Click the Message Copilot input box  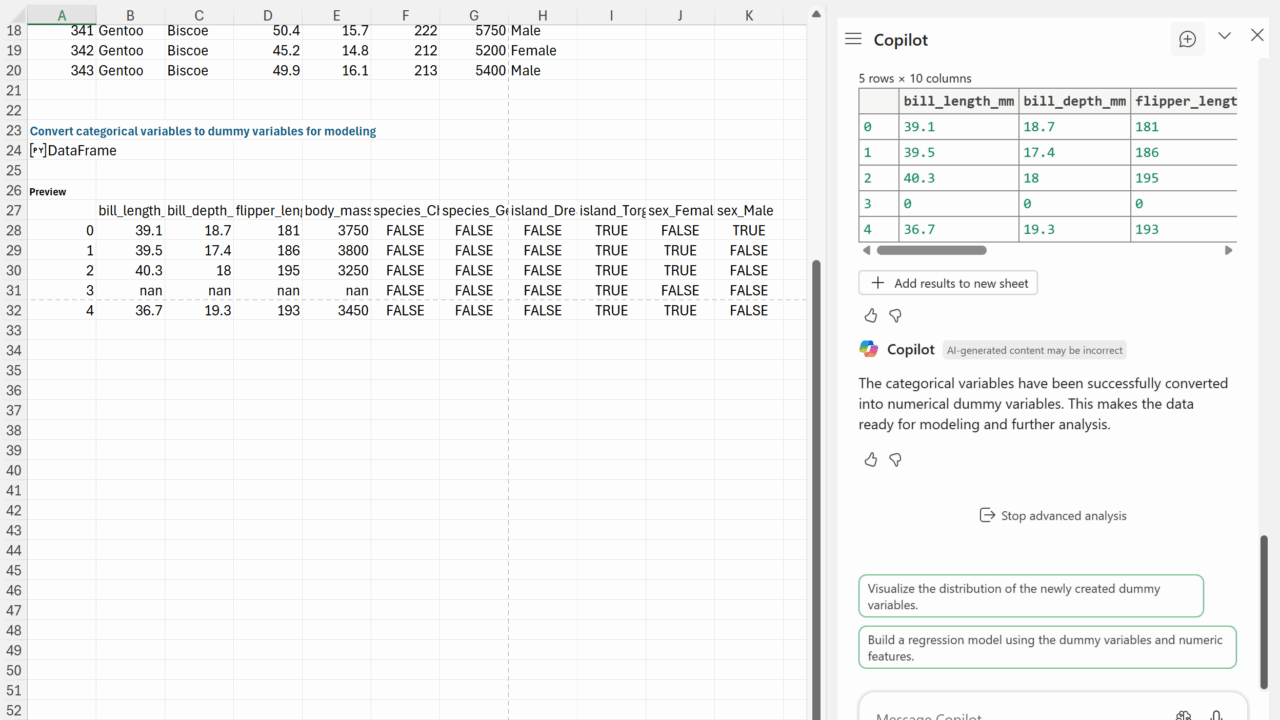point(1010,712)
